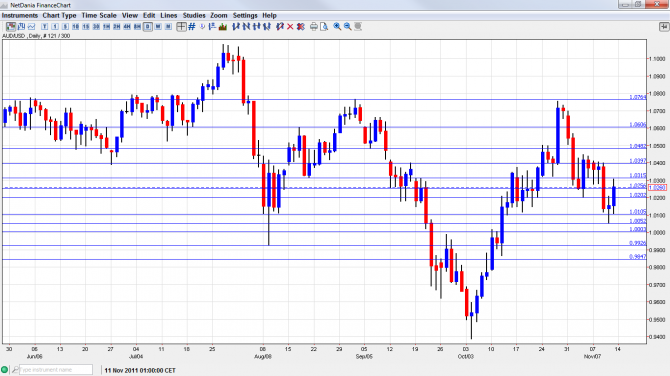Open the Chart Type menu
Viewport: 670px width, 376px height.
tap(59, 15)
